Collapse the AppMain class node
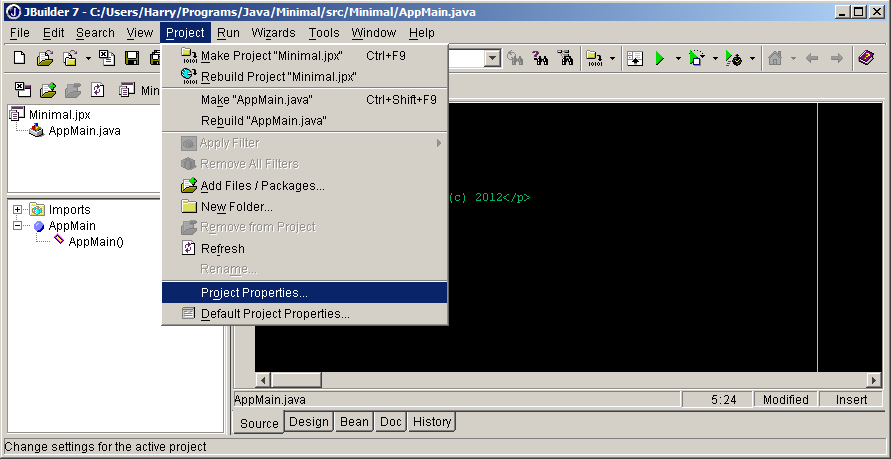 pos(18,226)
